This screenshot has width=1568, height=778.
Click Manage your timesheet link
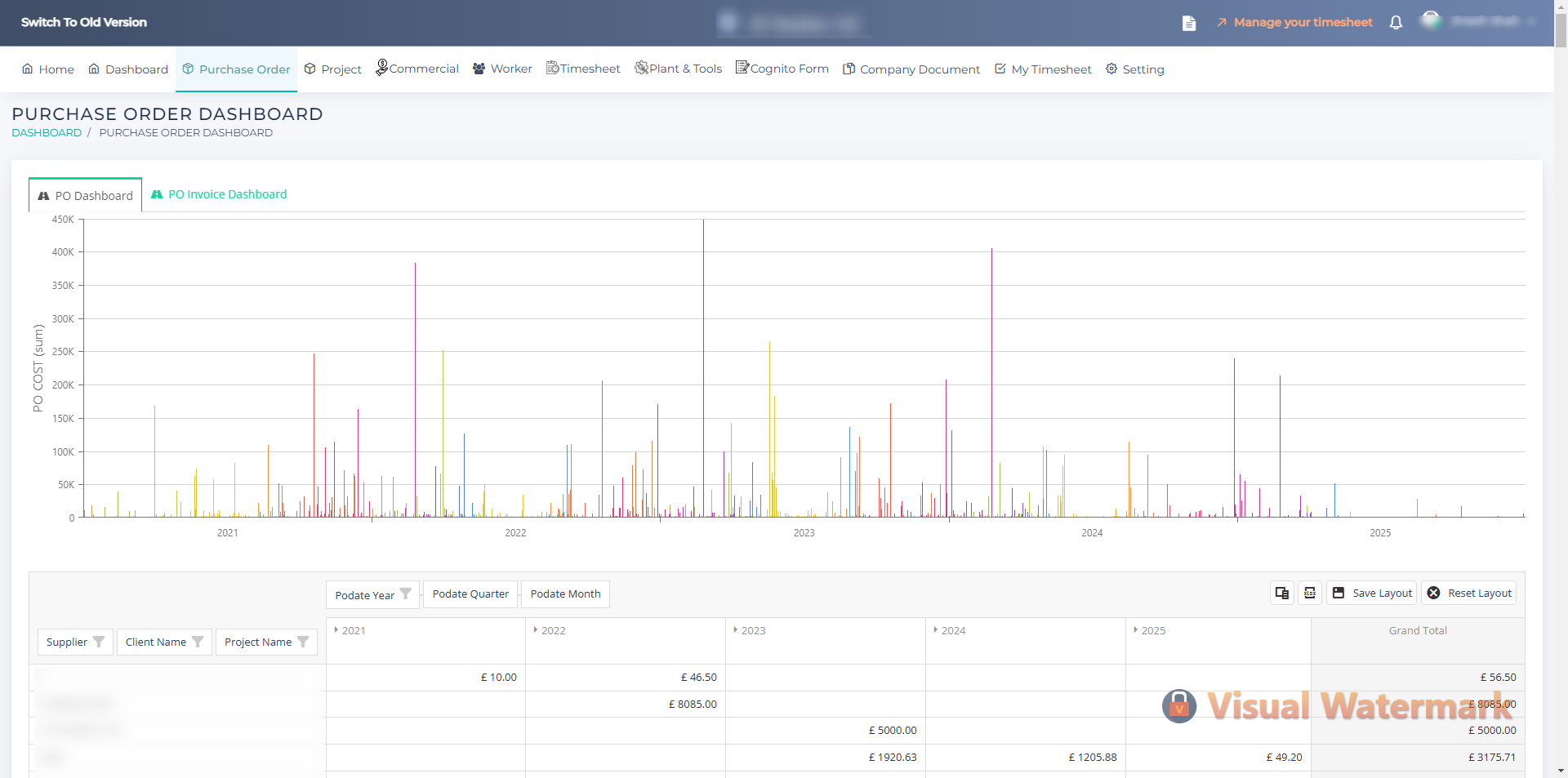coord(1303,22)
